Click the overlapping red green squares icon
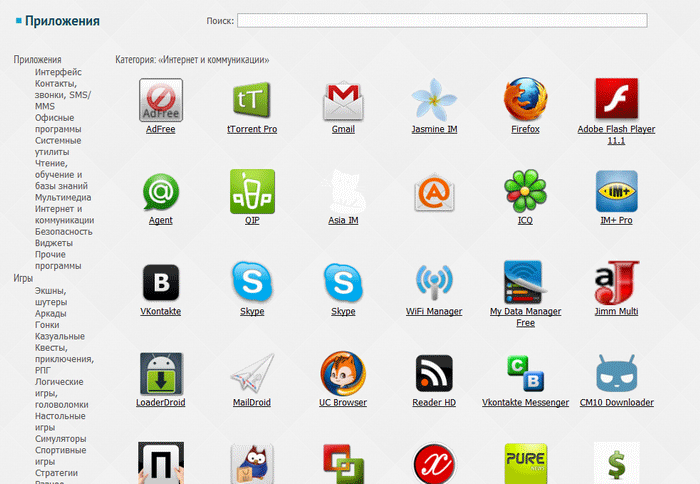The image size is (700, 484). [343, 464]
